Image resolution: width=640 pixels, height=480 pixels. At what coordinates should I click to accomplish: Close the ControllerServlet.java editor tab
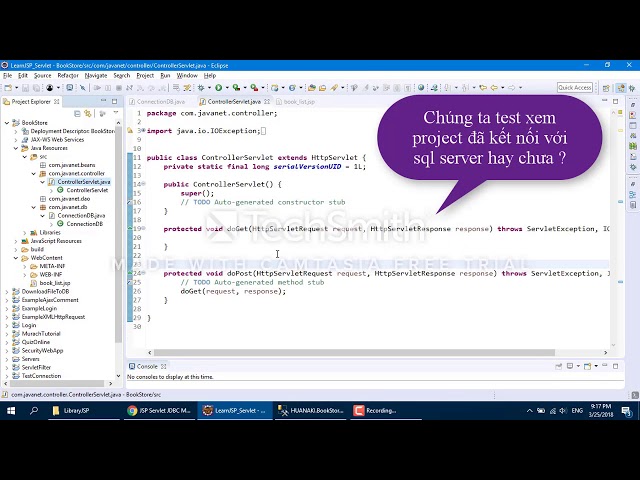[267, 101]
